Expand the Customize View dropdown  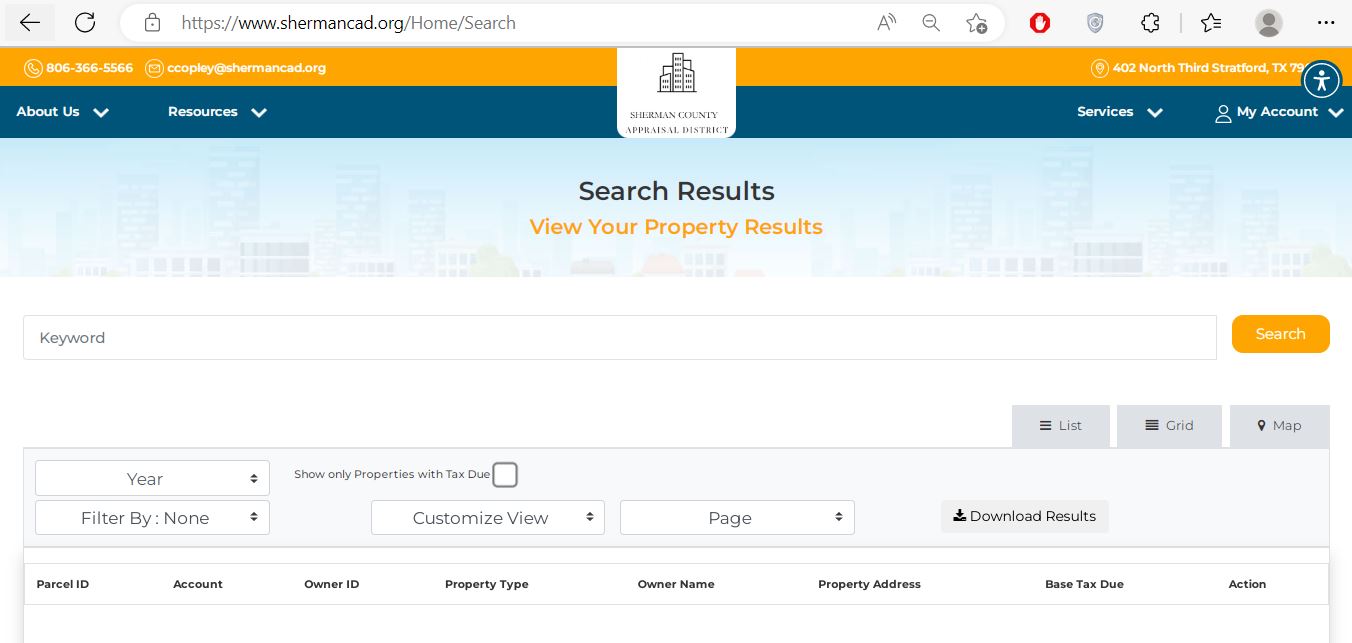pos(487,518)
